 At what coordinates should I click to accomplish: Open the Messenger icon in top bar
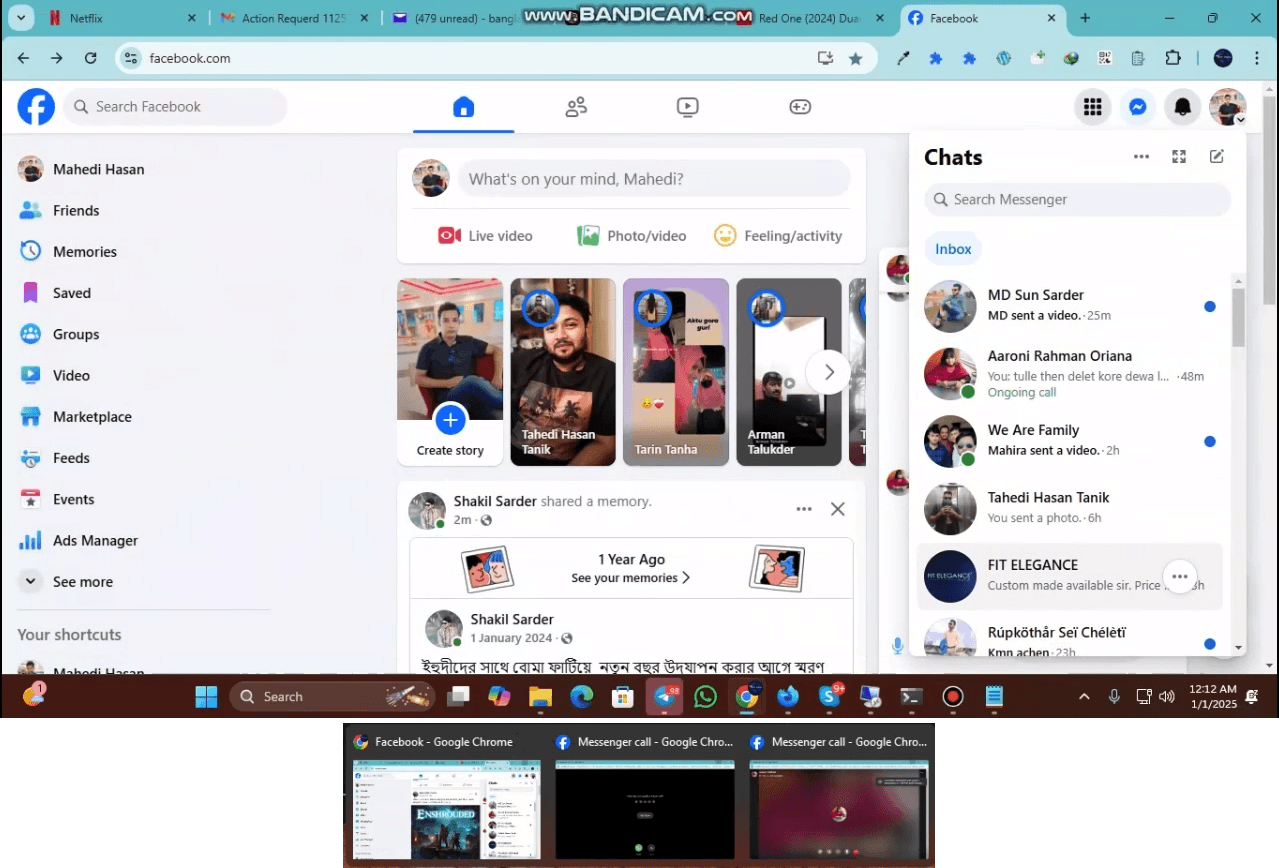pyautogui.click(x=1137, y=107)
